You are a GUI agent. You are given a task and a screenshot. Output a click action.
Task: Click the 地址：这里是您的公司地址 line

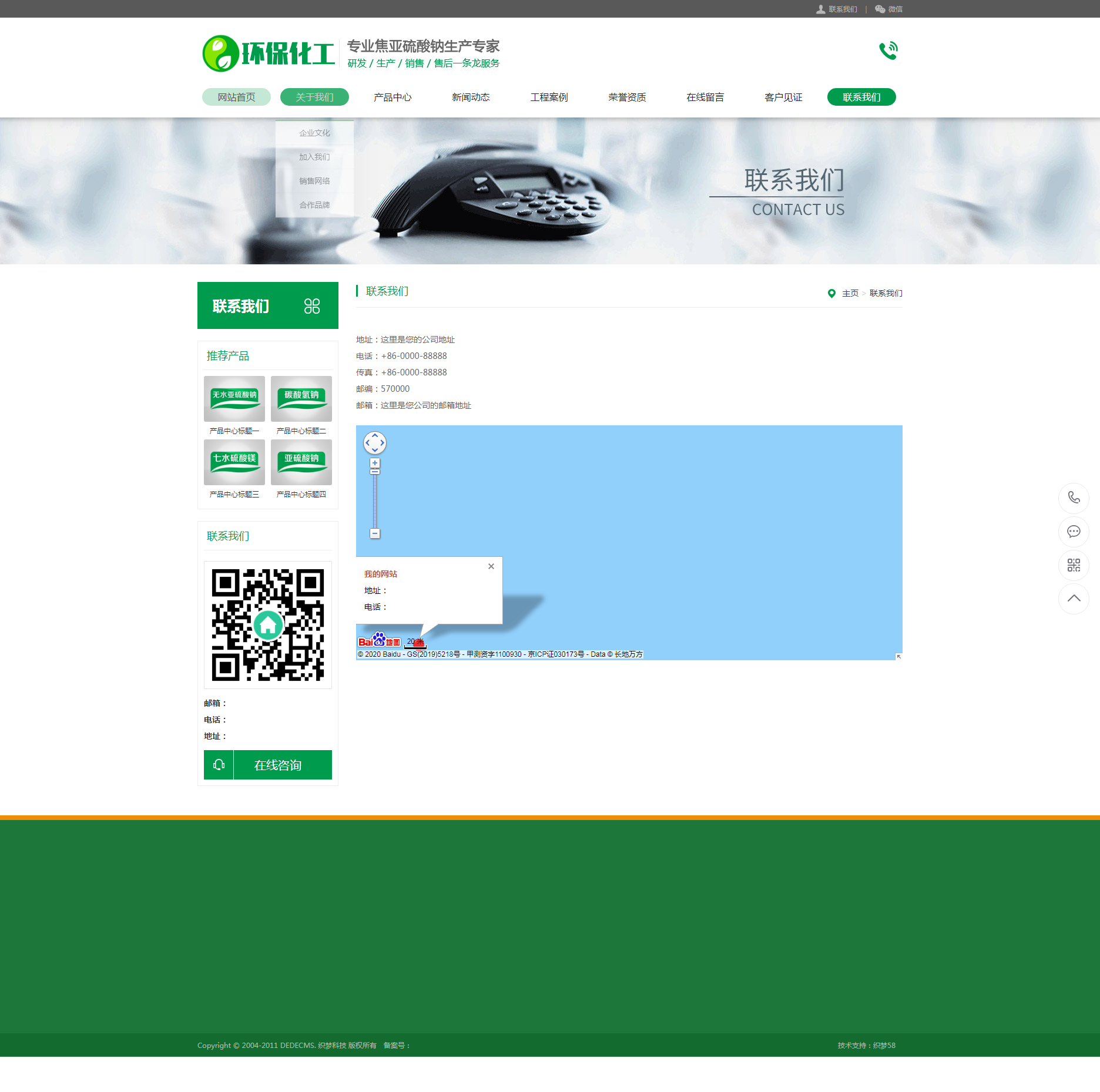tap(405, 340)
